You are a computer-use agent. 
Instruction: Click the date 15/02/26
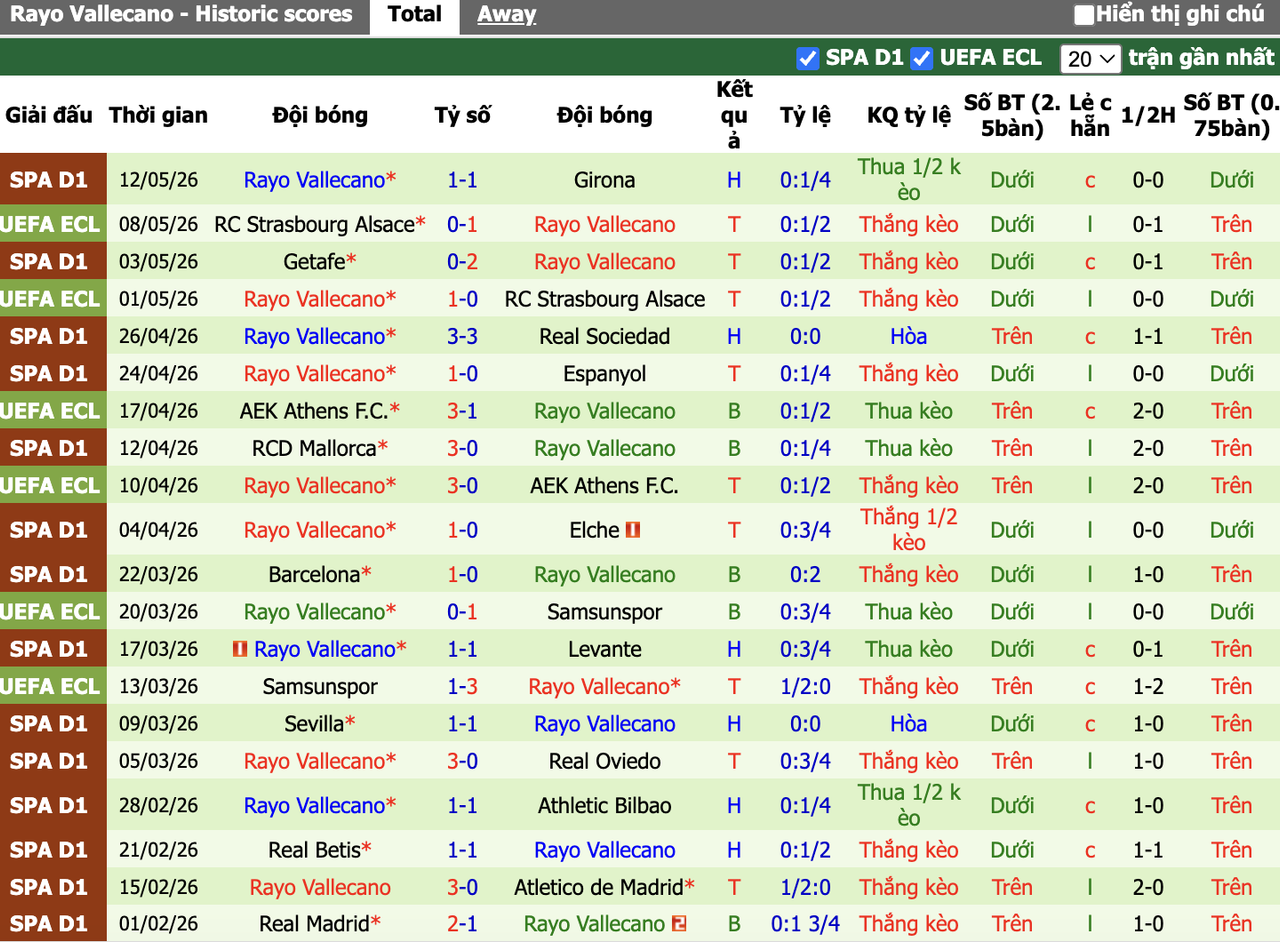158,887
